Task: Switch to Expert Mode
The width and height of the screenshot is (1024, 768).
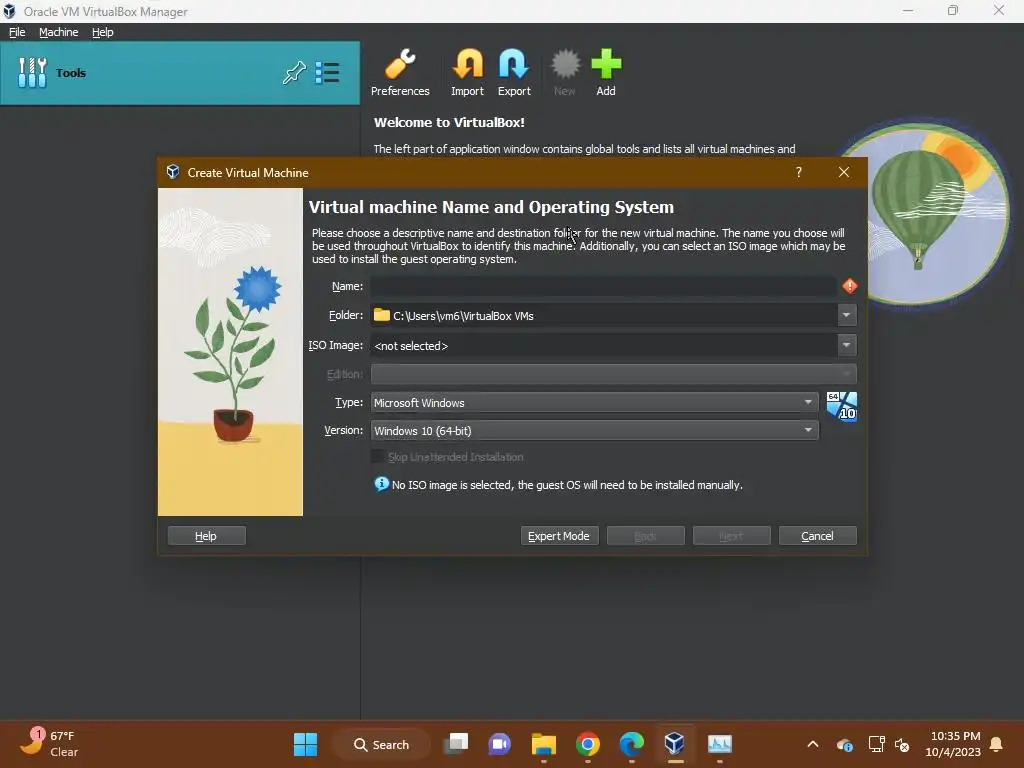Action: click(559, 536)
